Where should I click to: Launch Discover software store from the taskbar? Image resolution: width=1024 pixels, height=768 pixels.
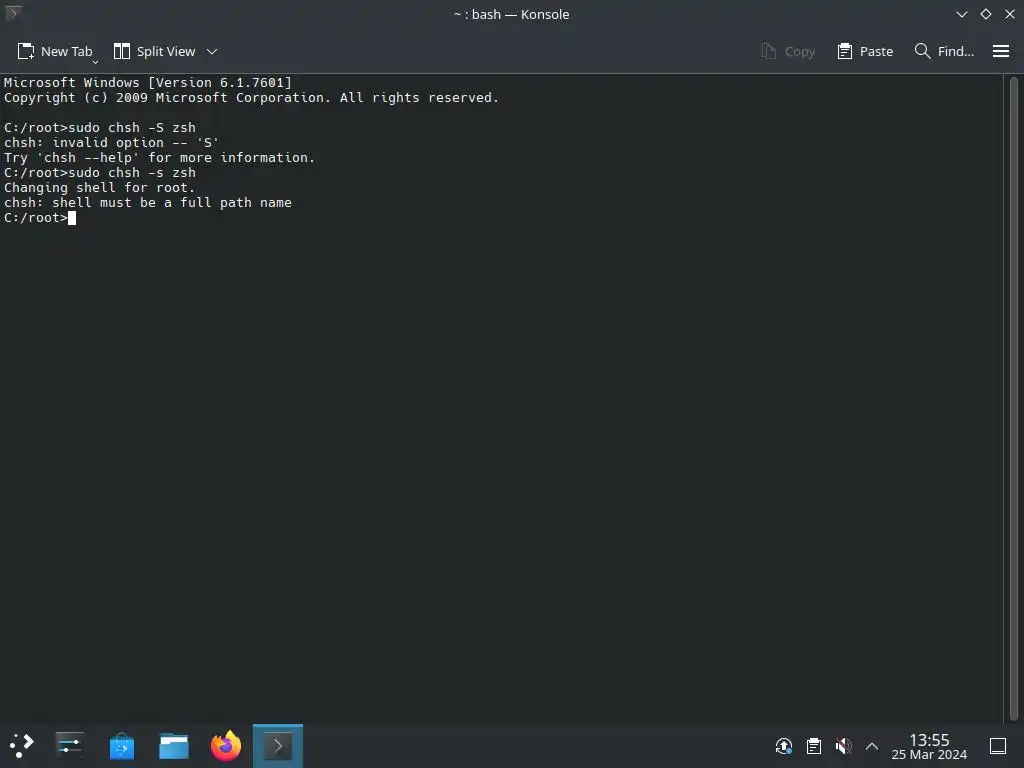coord(121,746)
